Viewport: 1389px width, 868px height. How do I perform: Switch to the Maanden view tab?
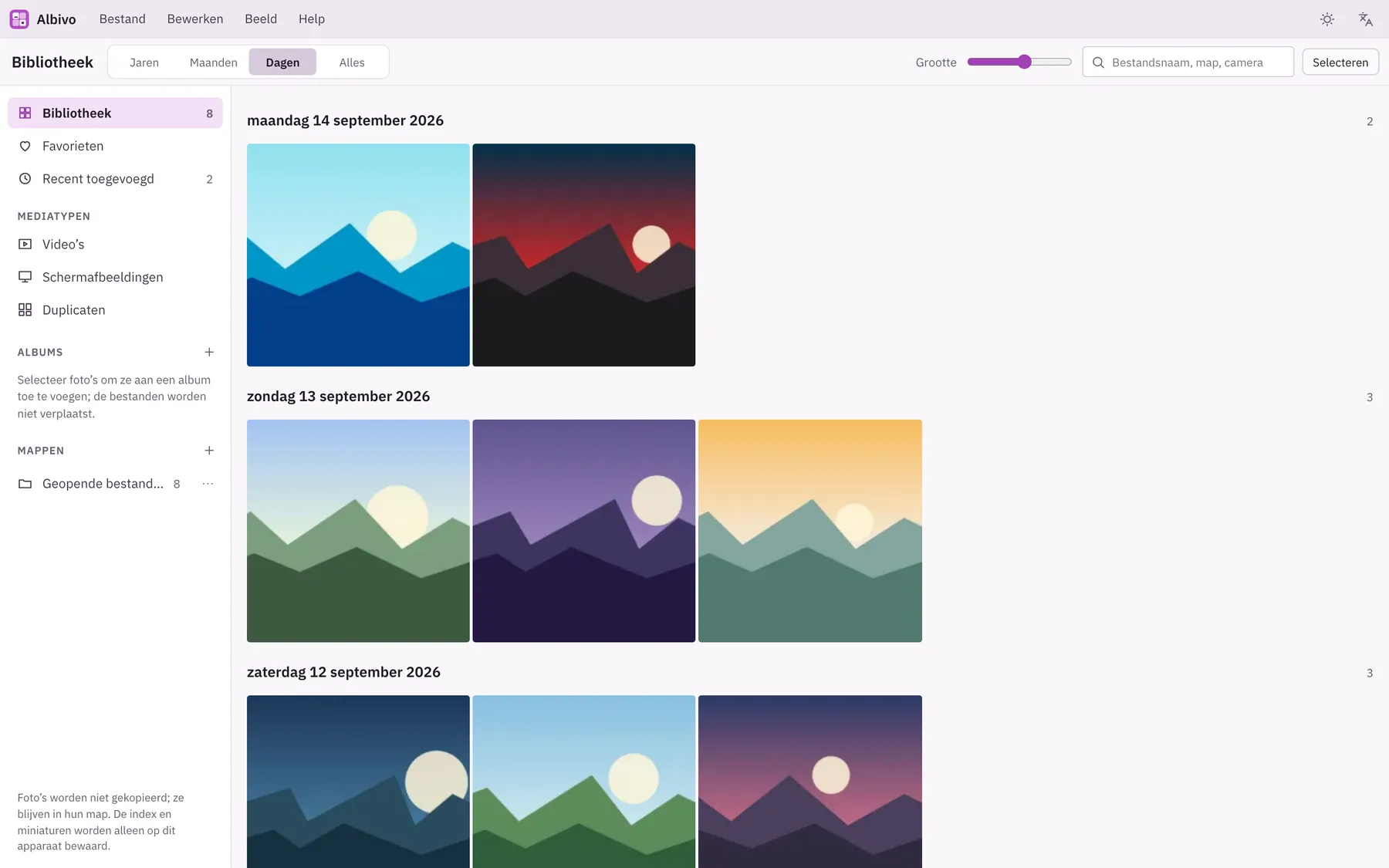tap(214, 62)
